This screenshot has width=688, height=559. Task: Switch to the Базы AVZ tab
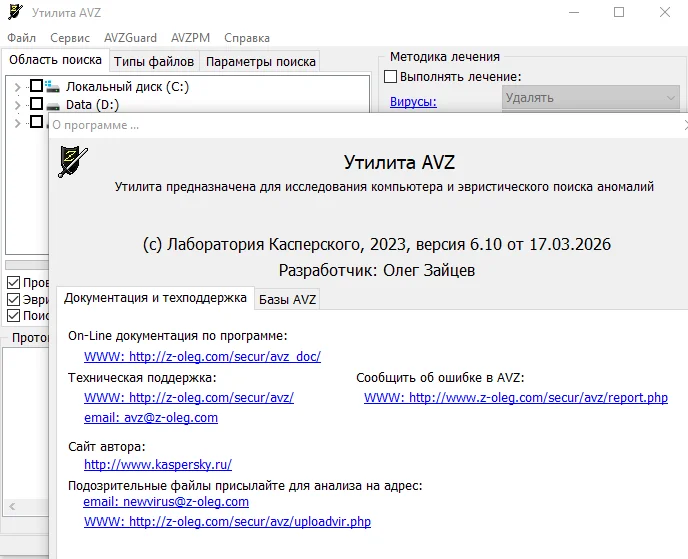(287, 300)
